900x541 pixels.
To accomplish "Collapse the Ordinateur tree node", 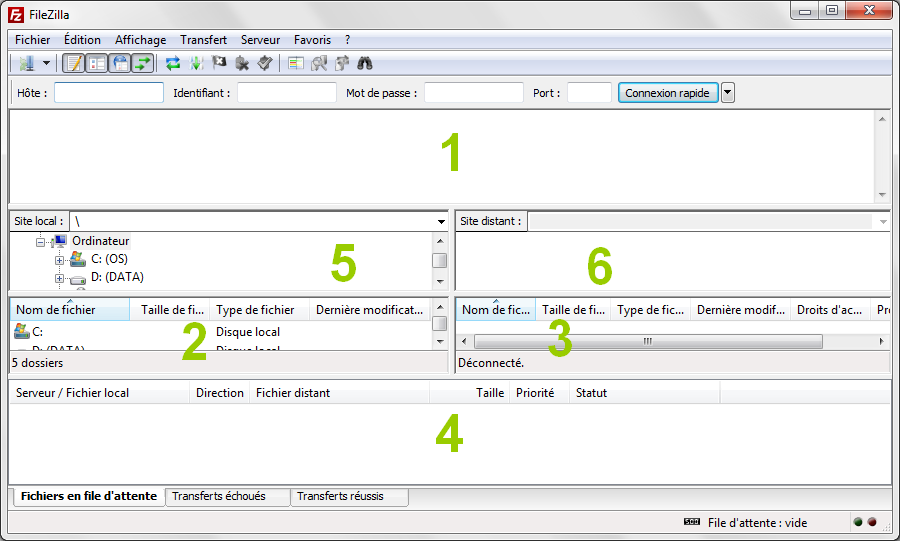I will coord(40,242).
